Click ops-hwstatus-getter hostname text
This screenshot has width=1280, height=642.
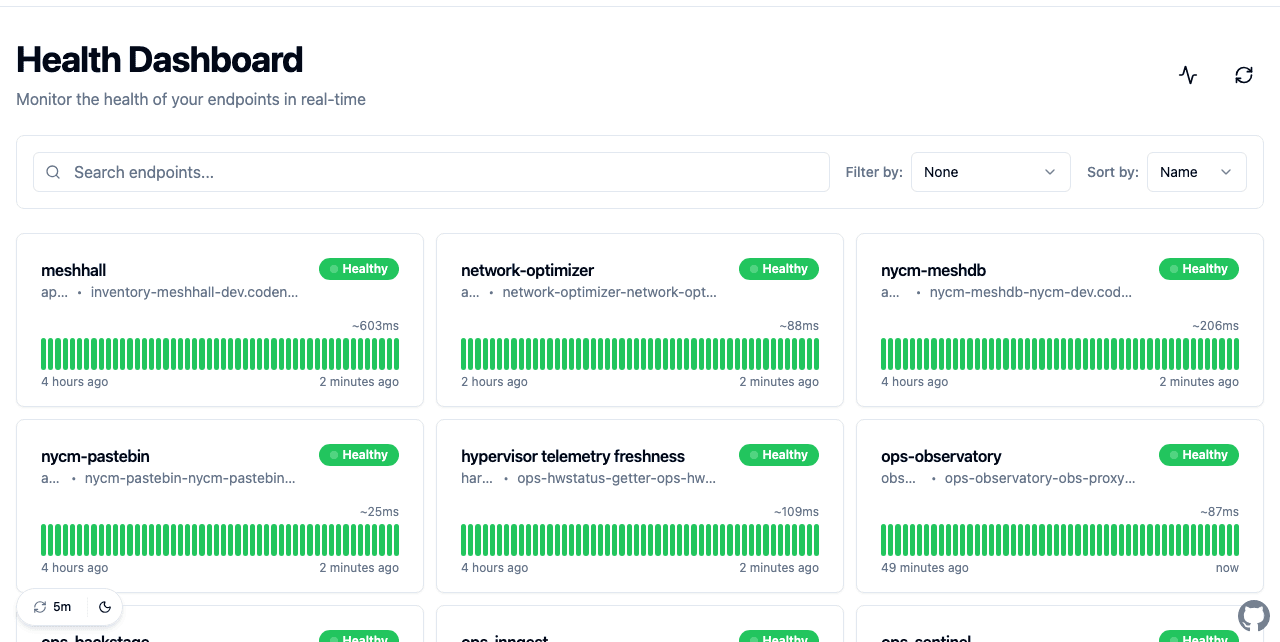pos(617,478)
